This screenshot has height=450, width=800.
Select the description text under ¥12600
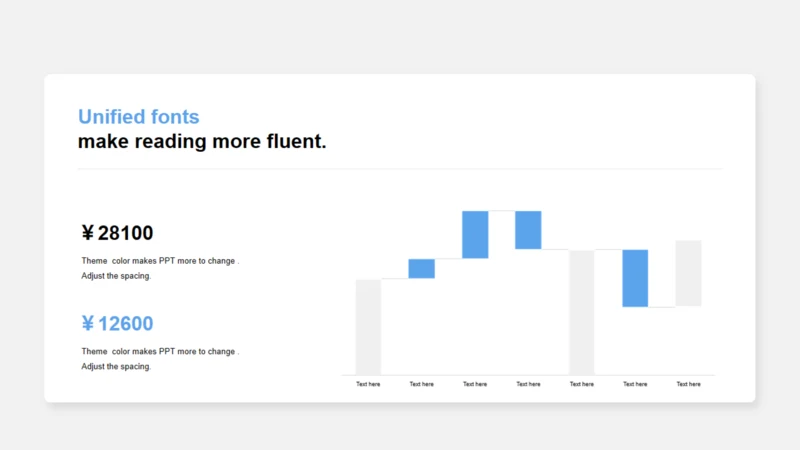tap(160, 359)
